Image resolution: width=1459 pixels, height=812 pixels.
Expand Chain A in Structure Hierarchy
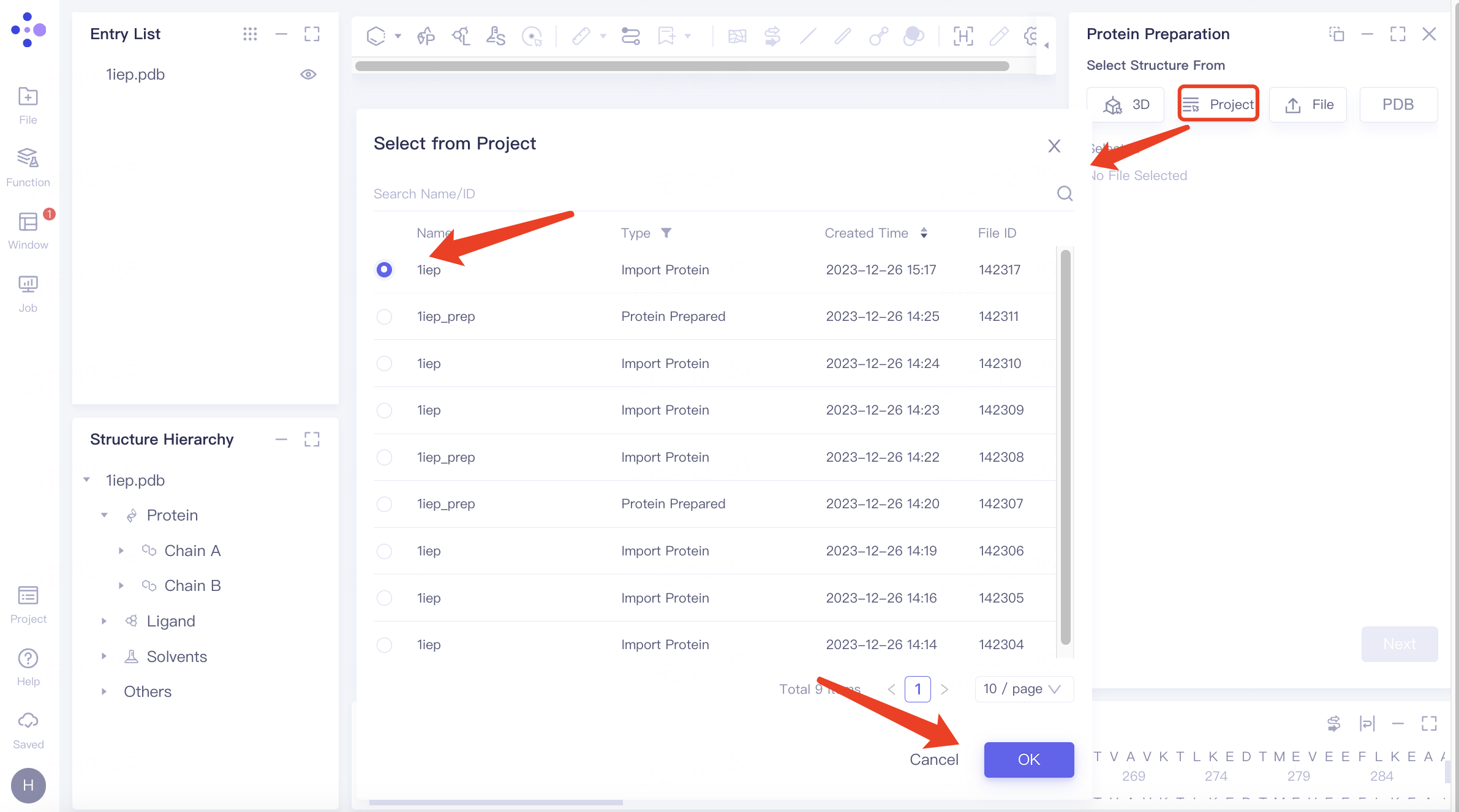(x=121, y=551)
